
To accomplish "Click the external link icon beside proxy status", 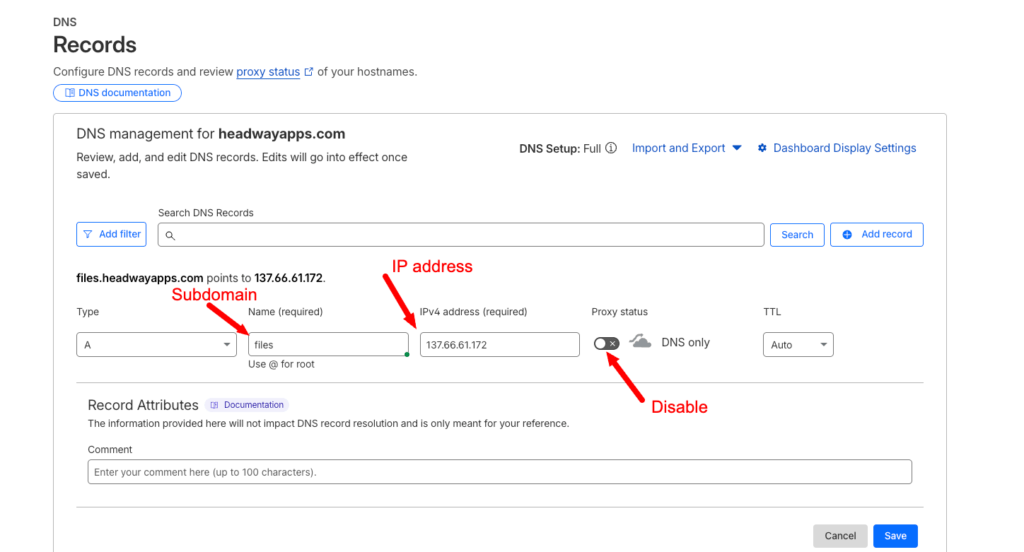I will click(309, 72).
